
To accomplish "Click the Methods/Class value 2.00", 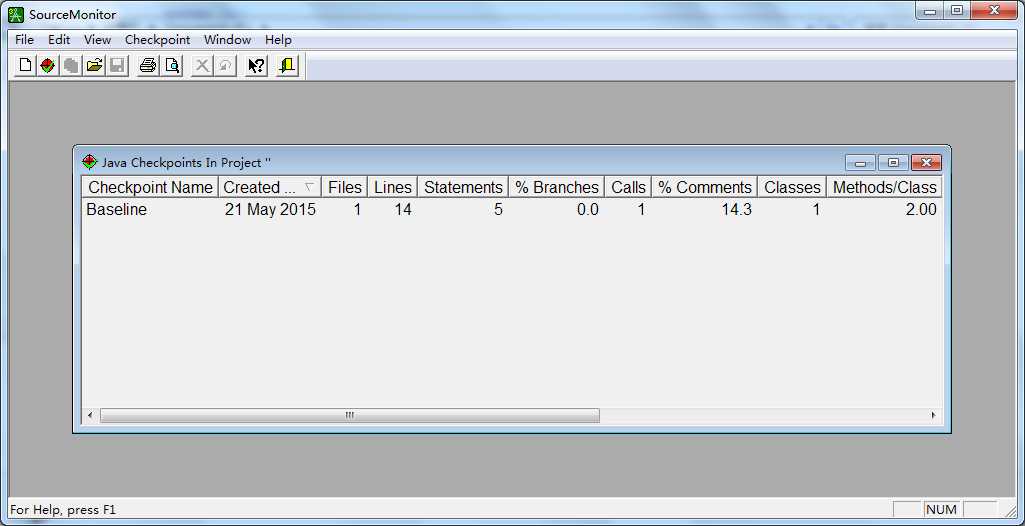I will [x=921, y=210].
